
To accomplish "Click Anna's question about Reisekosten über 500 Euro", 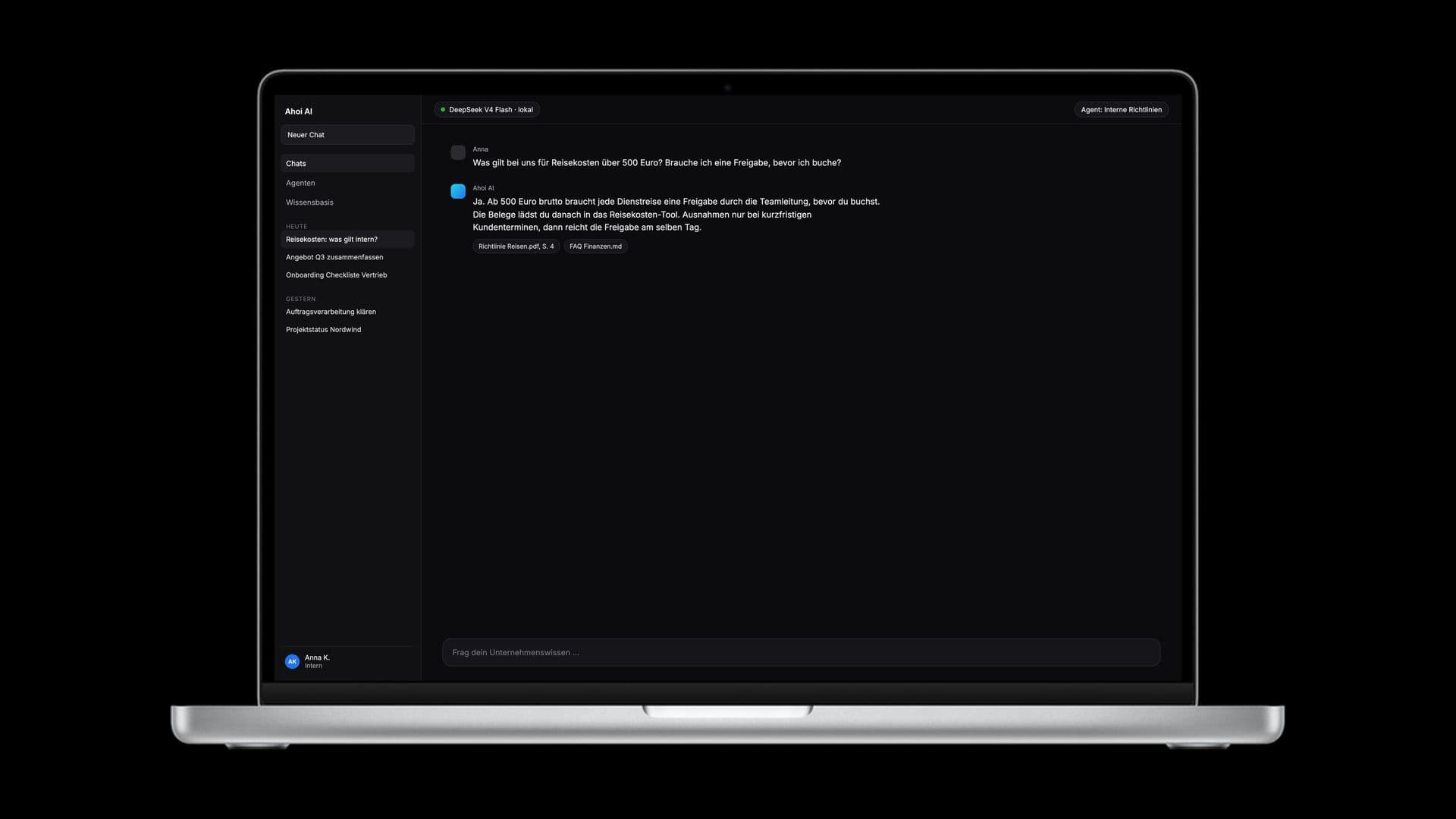I will 657,163.
